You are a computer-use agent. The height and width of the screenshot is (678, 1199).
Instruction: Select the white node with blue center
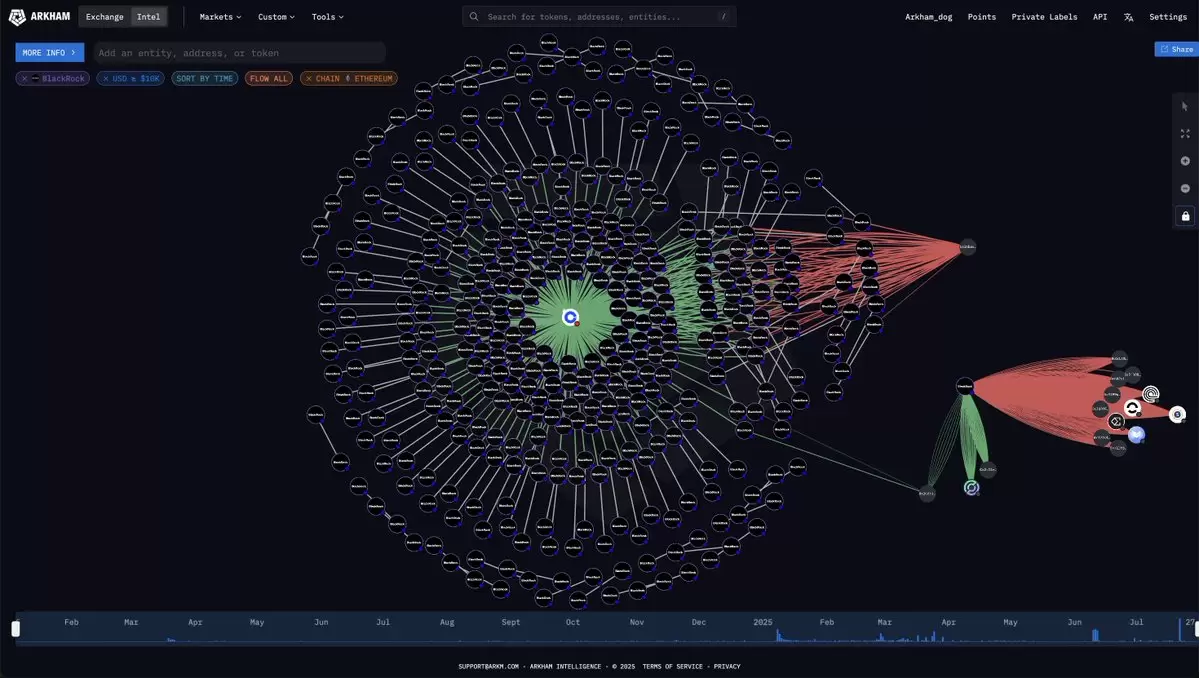[1178, 414]
